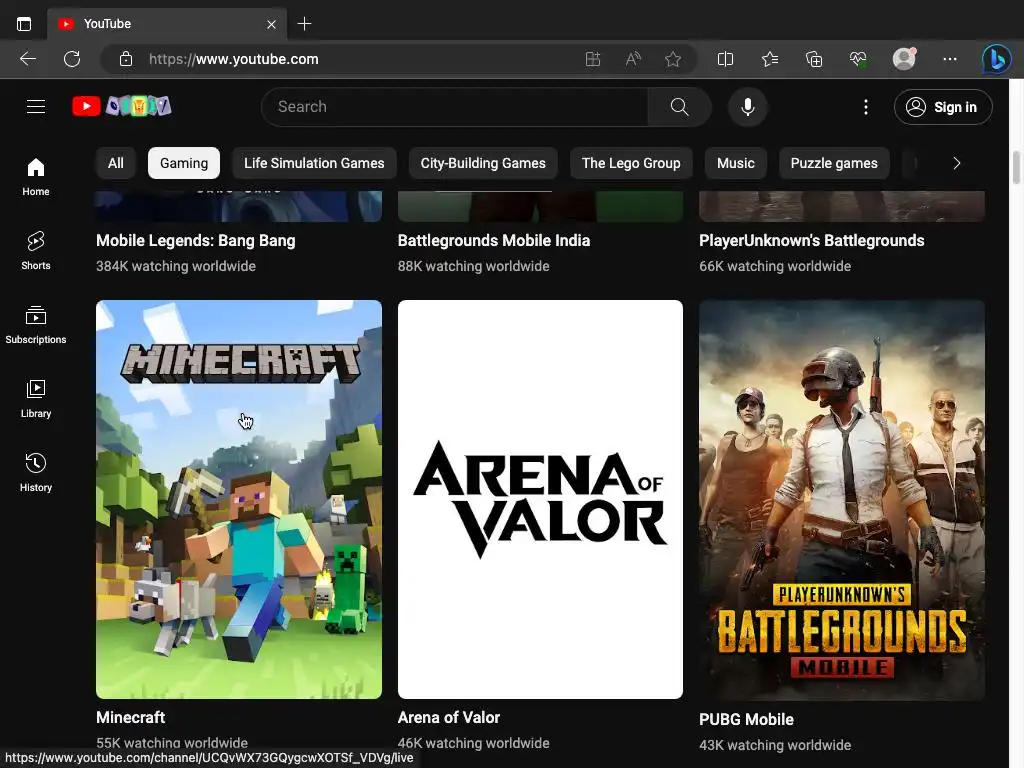Viewport: 1024px width, 768px height.
Task: Select the City-Building Games chip
Action: (x=483, y=163)
